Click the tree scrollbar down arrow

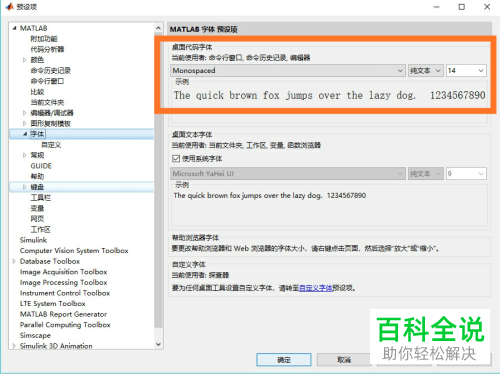158,344
